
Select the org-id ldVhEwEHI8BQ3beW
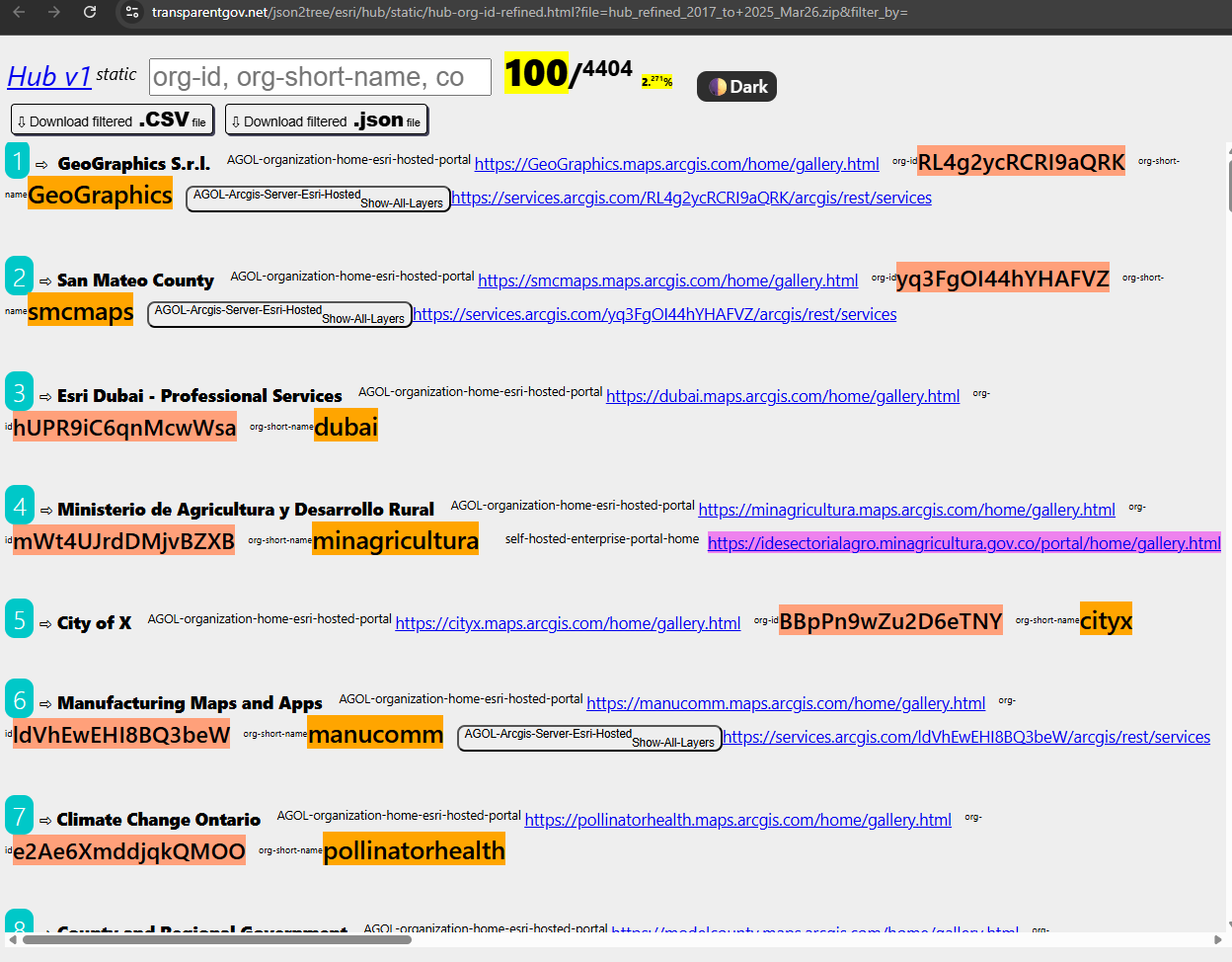coord(121,734)
